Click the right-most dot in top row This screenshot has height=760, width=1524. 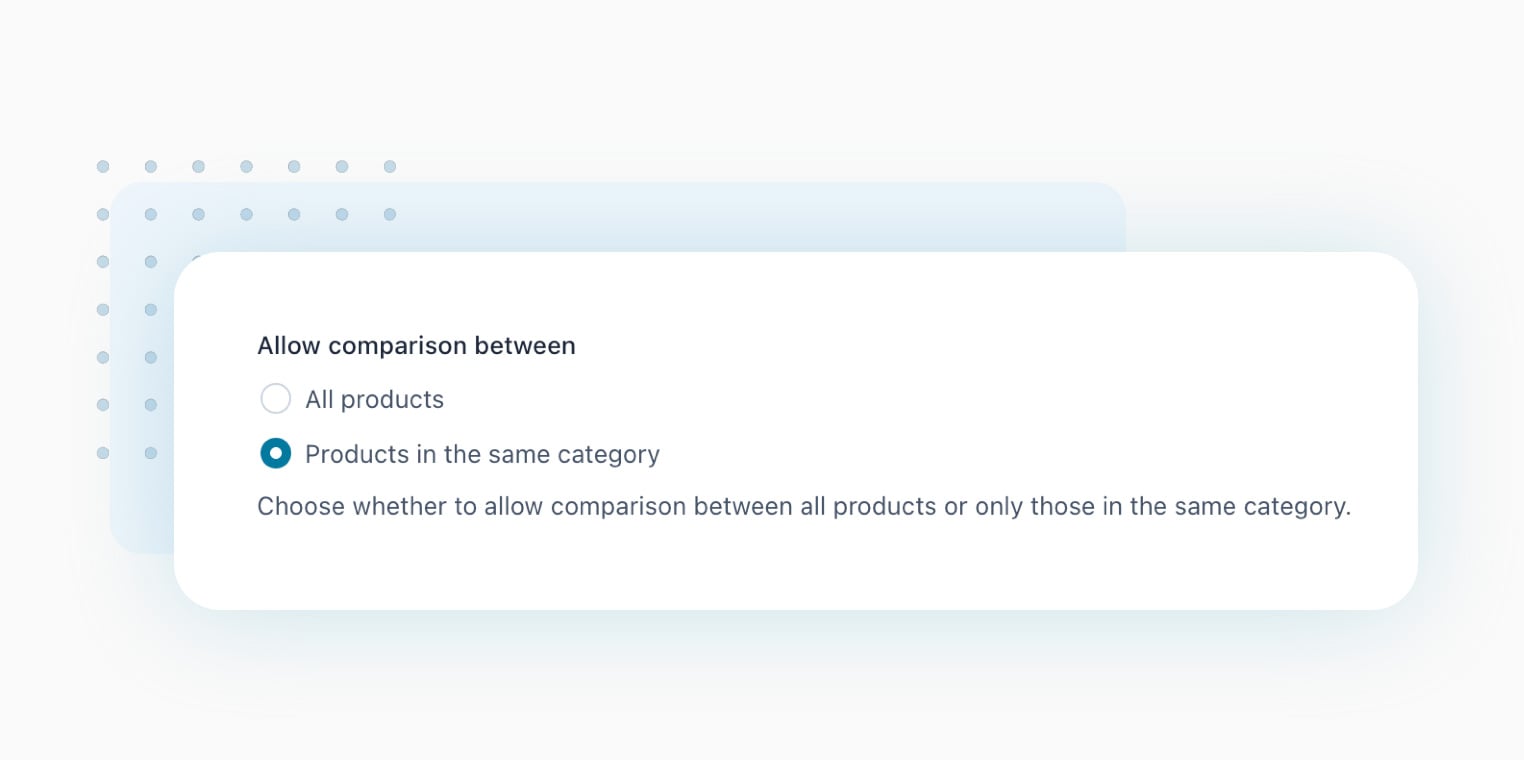point(390,166)
